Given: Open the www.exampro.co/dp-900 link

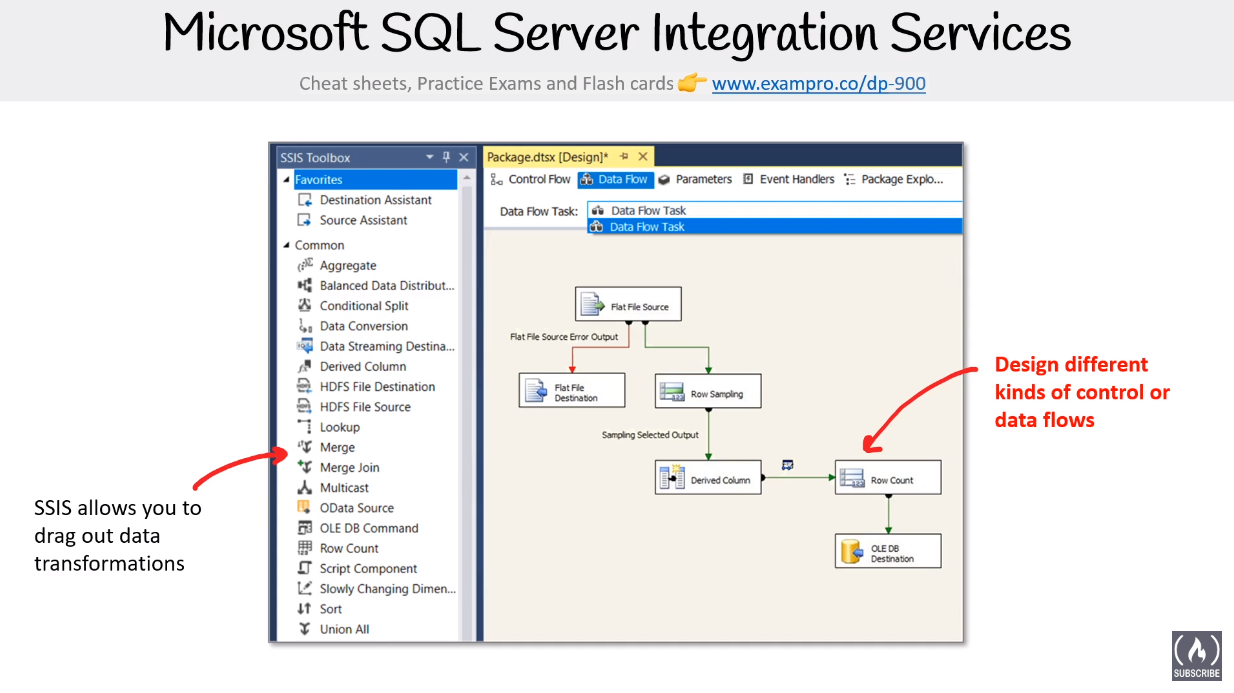Looking at the screenshot, I should 819,84.
